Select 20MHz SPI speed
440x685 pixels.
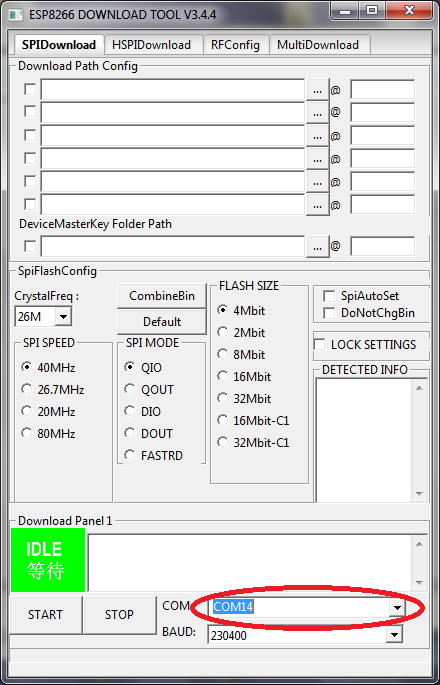[27, 412]
